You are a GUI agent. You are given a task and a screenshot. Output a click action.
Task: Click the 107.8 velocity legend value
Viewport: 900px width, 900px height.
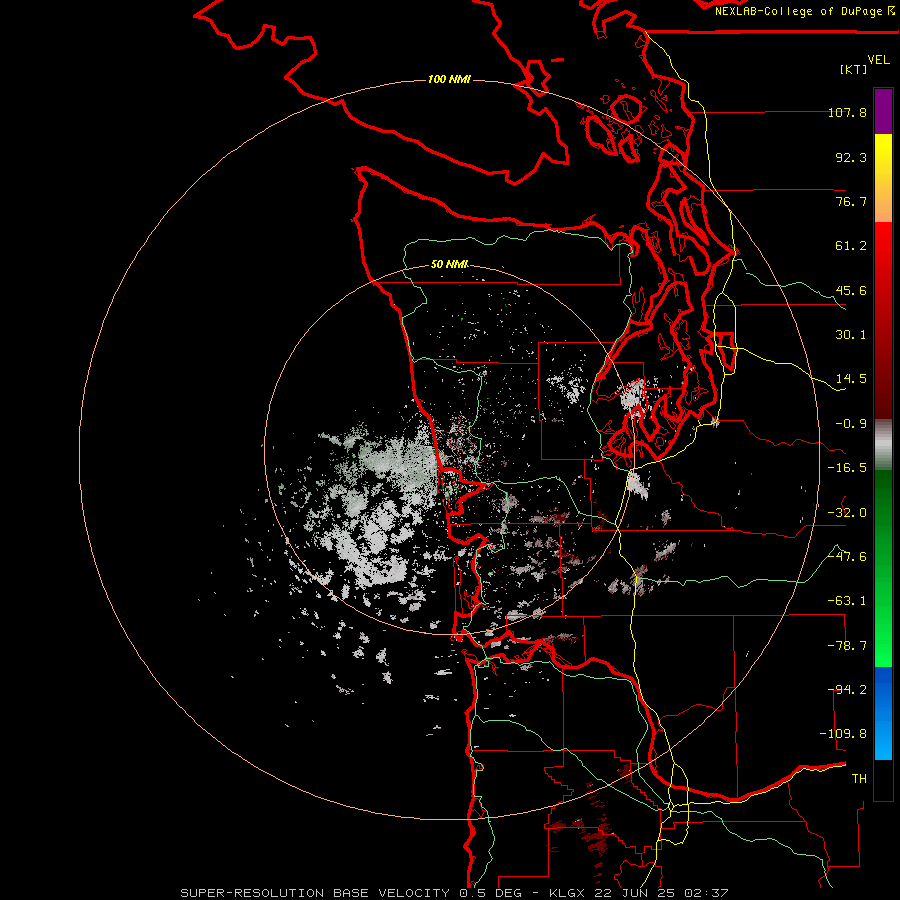coord(847,112)
